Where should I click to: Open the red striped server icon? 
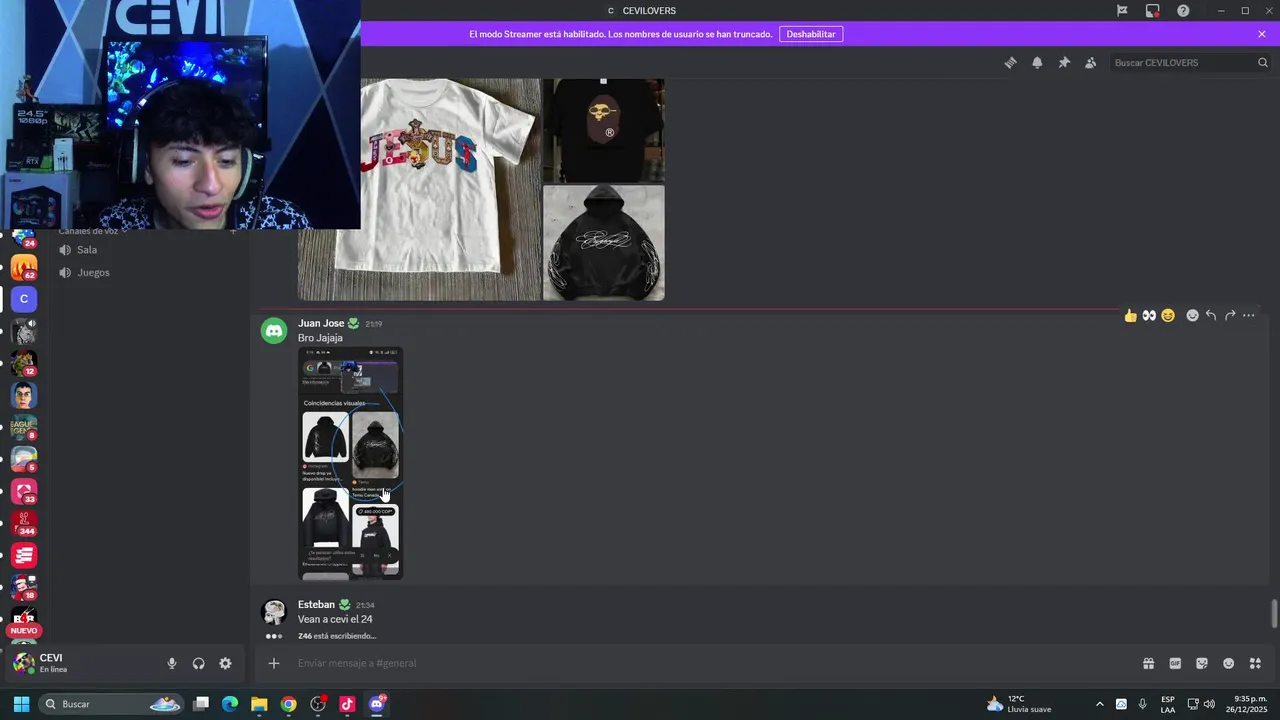click(24, 555)
